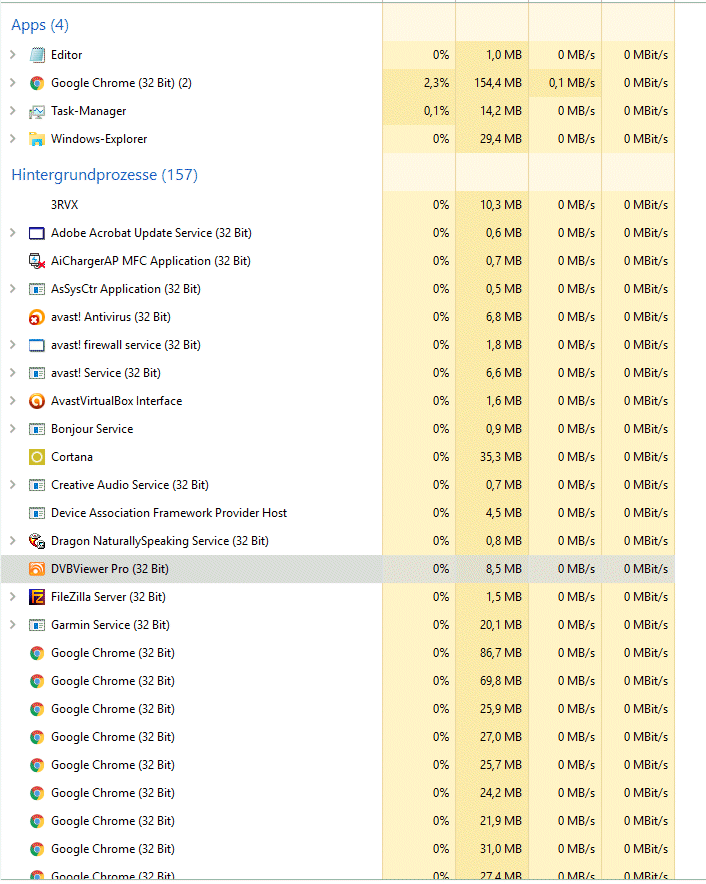Expand the Adobe Acrobat Update Service entry
The width and height of the screenshot is (706, 884).
click(x=12, y=233)
